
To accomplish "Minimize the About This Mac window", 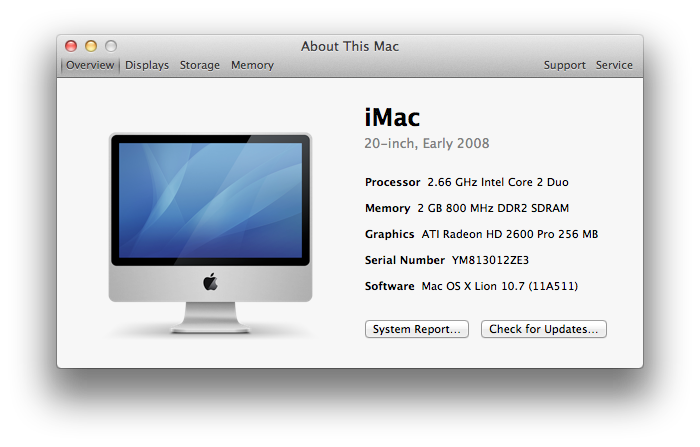I will 91,46.
